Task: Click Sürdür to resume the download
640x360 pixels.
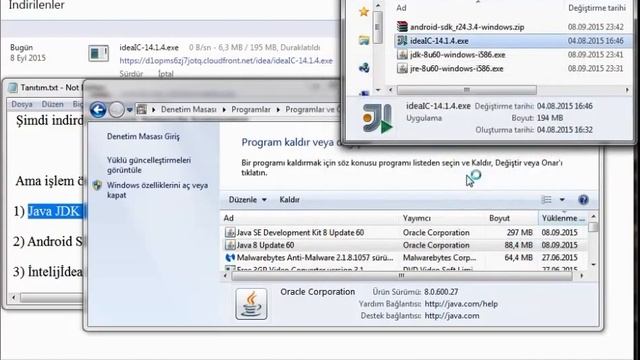Action: tap(131, 74)
